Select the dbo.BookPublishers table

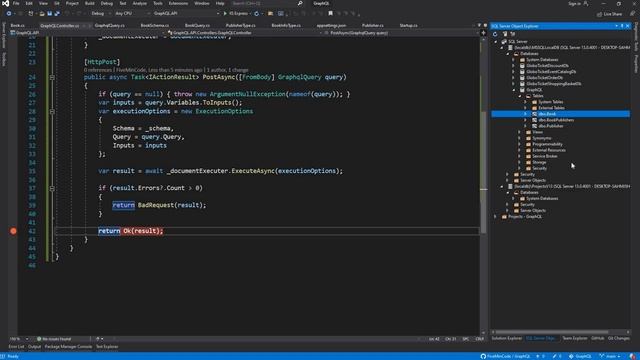click(556, 120)
